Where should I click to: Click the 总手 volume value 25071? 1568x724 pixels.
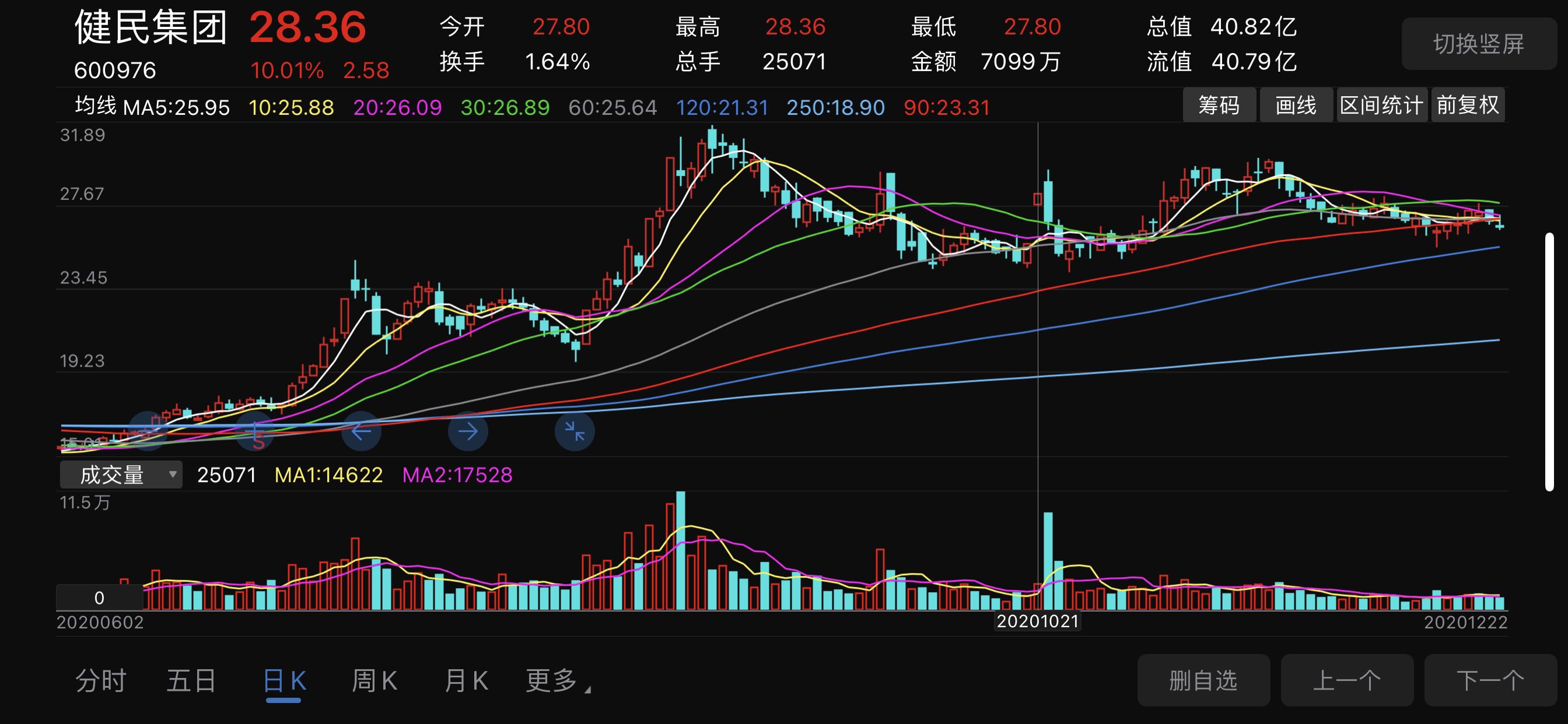coord(794,61)
